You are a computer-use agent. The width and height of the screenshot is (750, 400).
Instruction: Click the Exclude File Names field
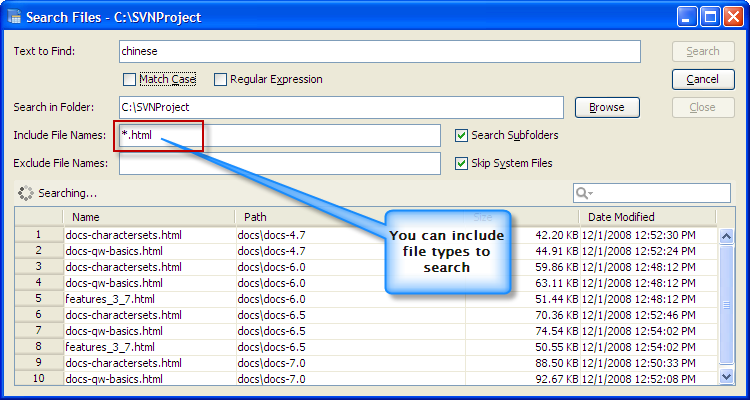click(280, 164)
